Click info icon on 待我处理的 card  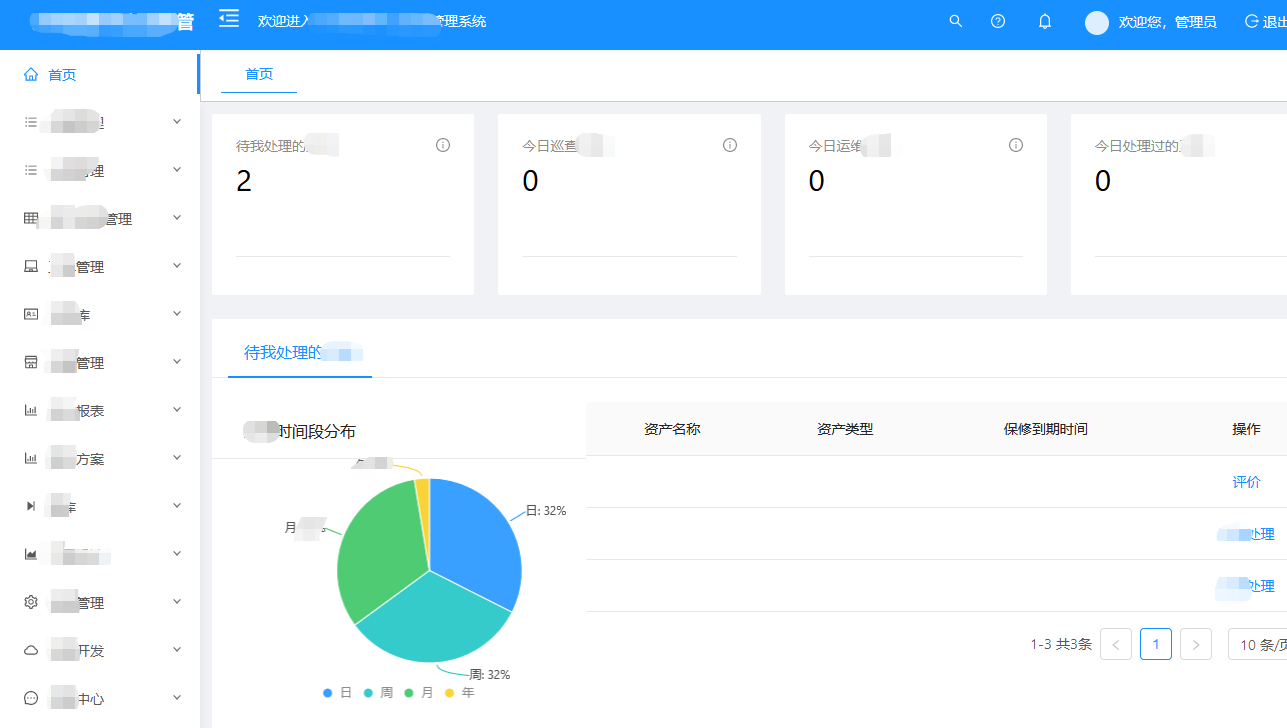coord(443,145)
